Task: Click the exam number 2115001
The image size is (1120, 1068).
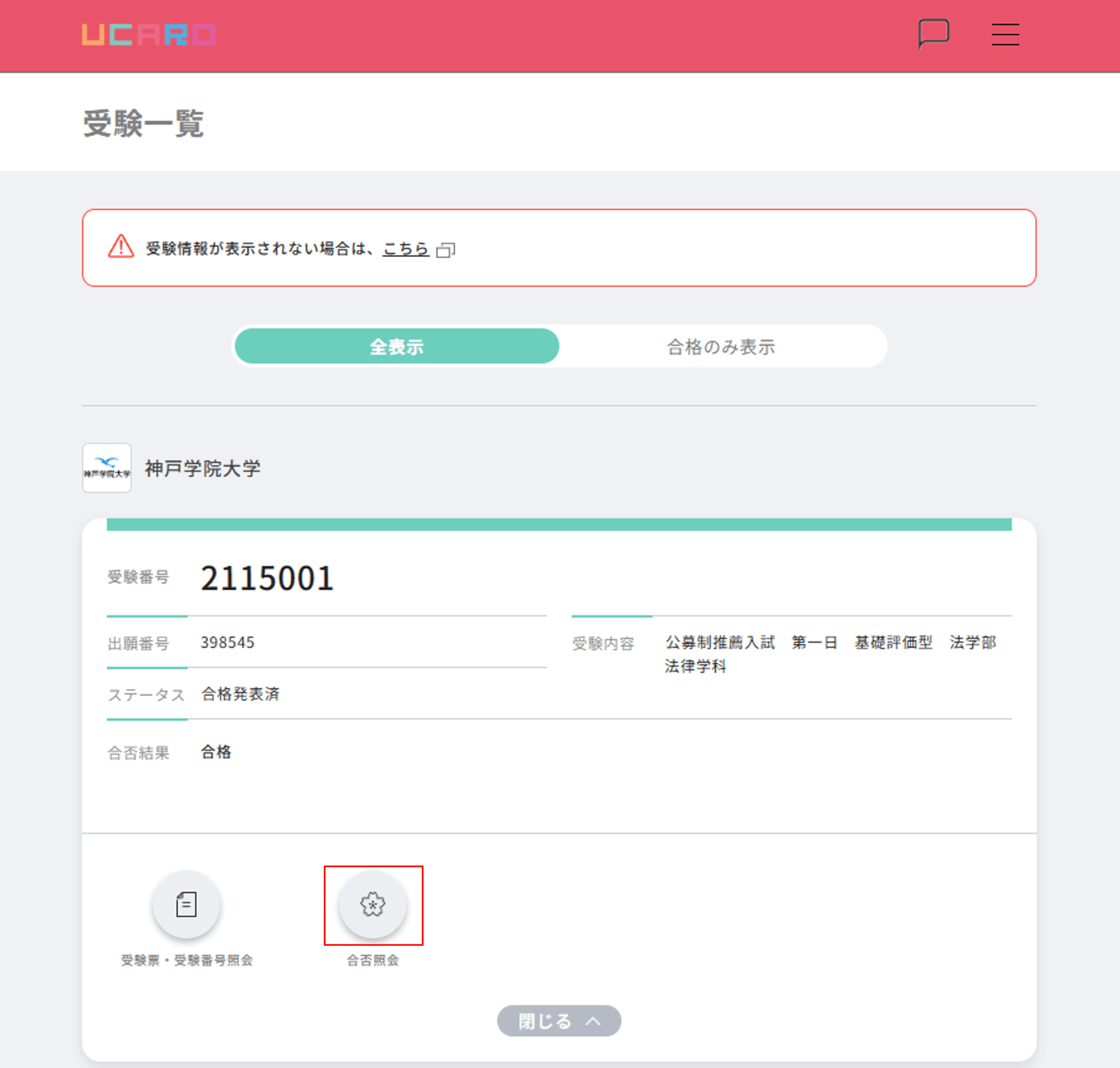Action: point(267,578)
